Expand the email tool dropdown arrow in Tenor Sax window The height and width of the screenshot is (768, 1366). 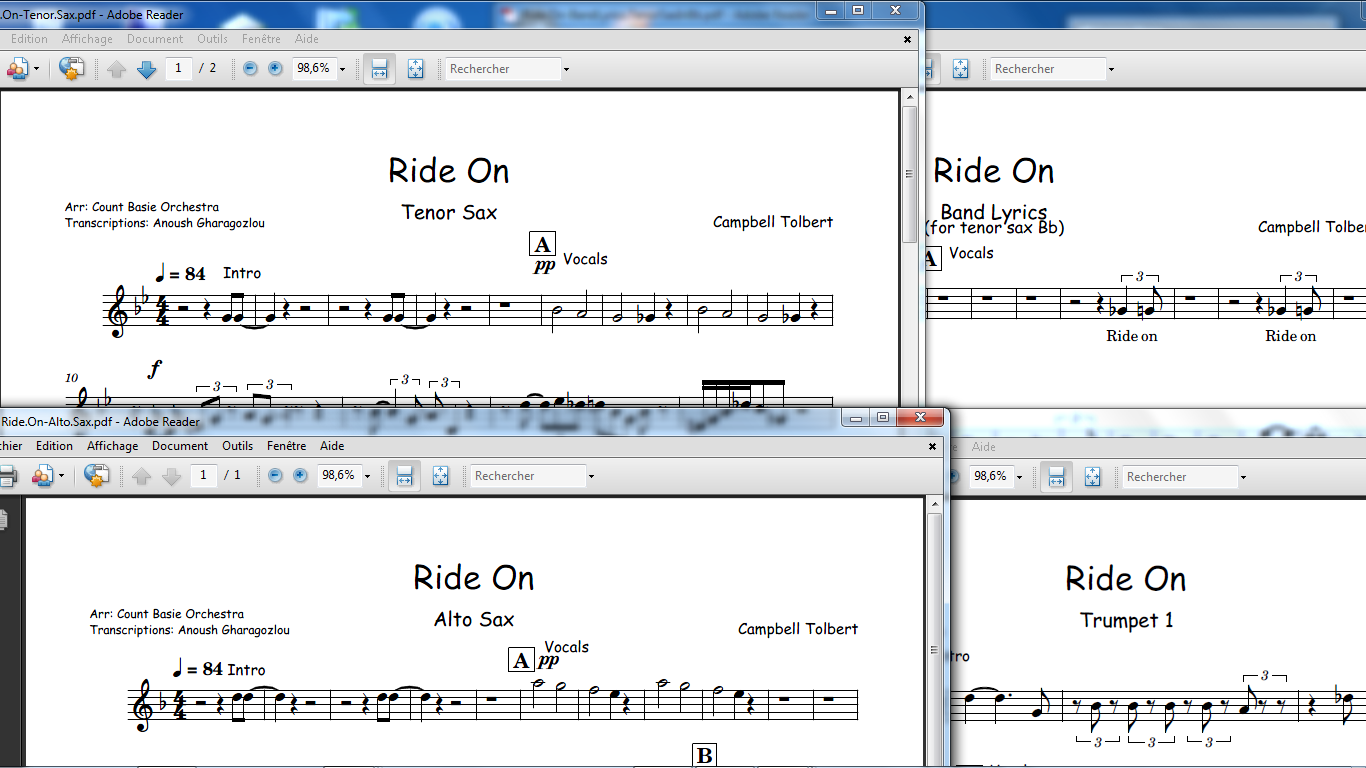37,69
